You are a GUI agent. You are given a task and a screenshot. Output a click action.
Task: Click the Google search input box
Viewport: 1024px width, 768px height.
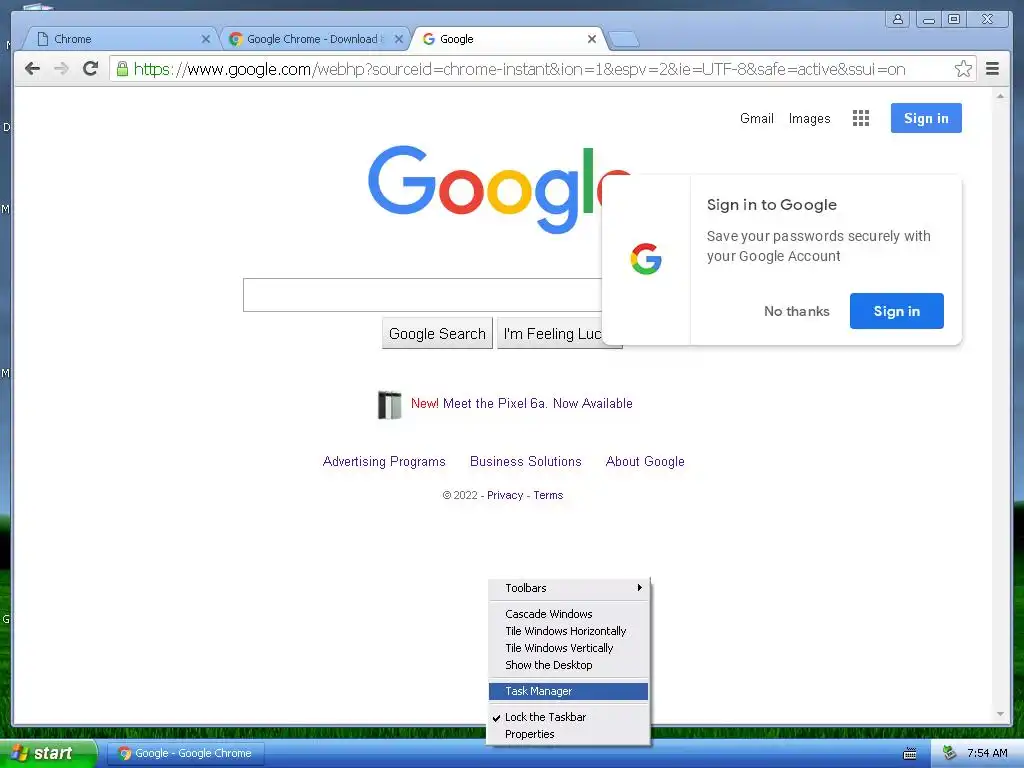point(423,295)
